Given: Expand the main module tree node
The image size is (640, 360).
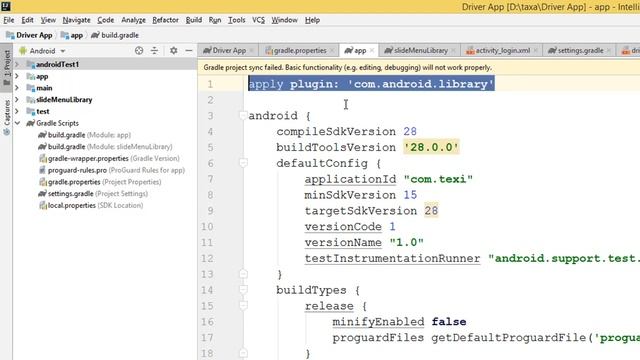Looking at the screenshot, I should 17,88.
